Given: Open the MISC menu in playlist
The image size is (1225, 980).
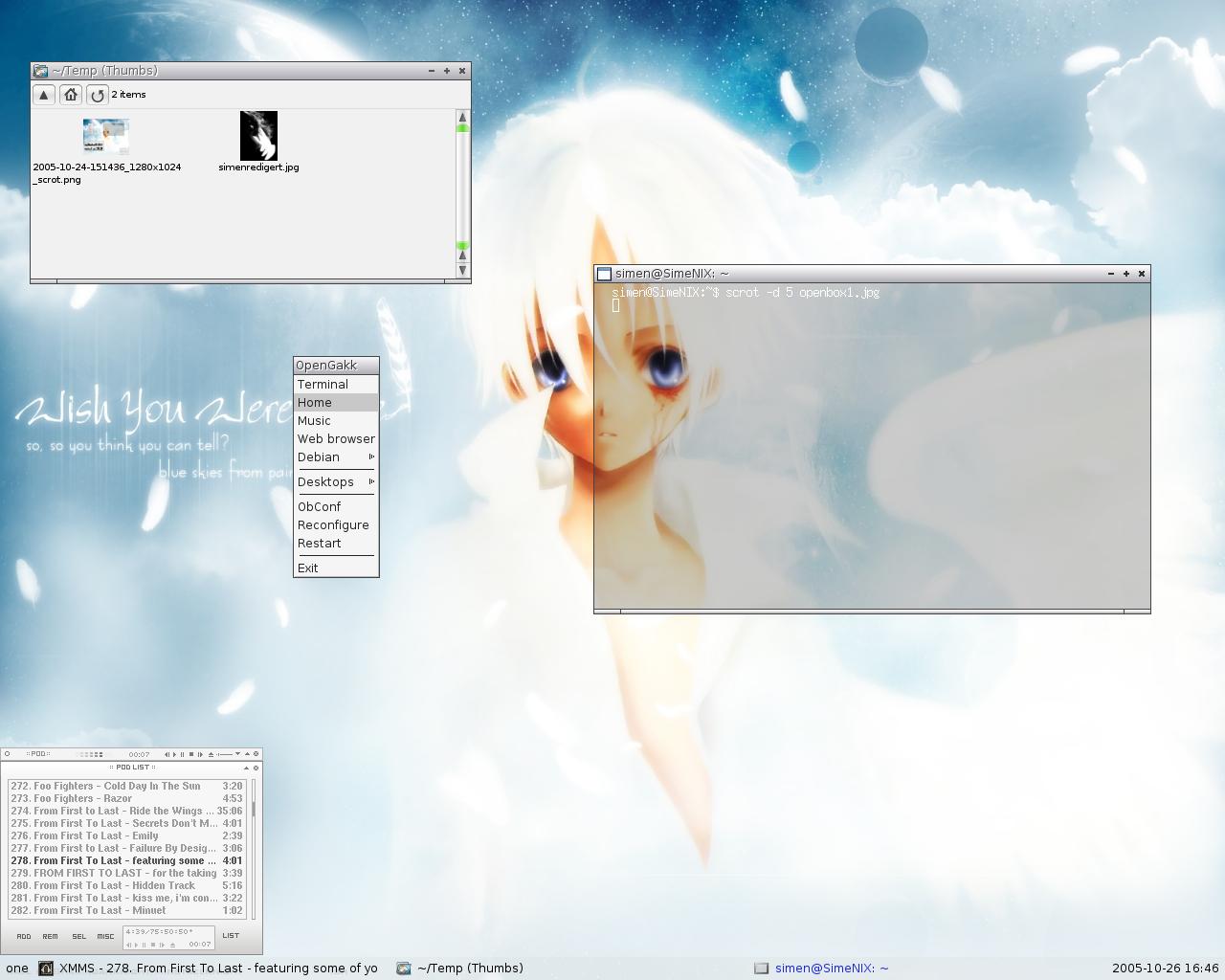Looking at the screenshot, I should [105, 936].
